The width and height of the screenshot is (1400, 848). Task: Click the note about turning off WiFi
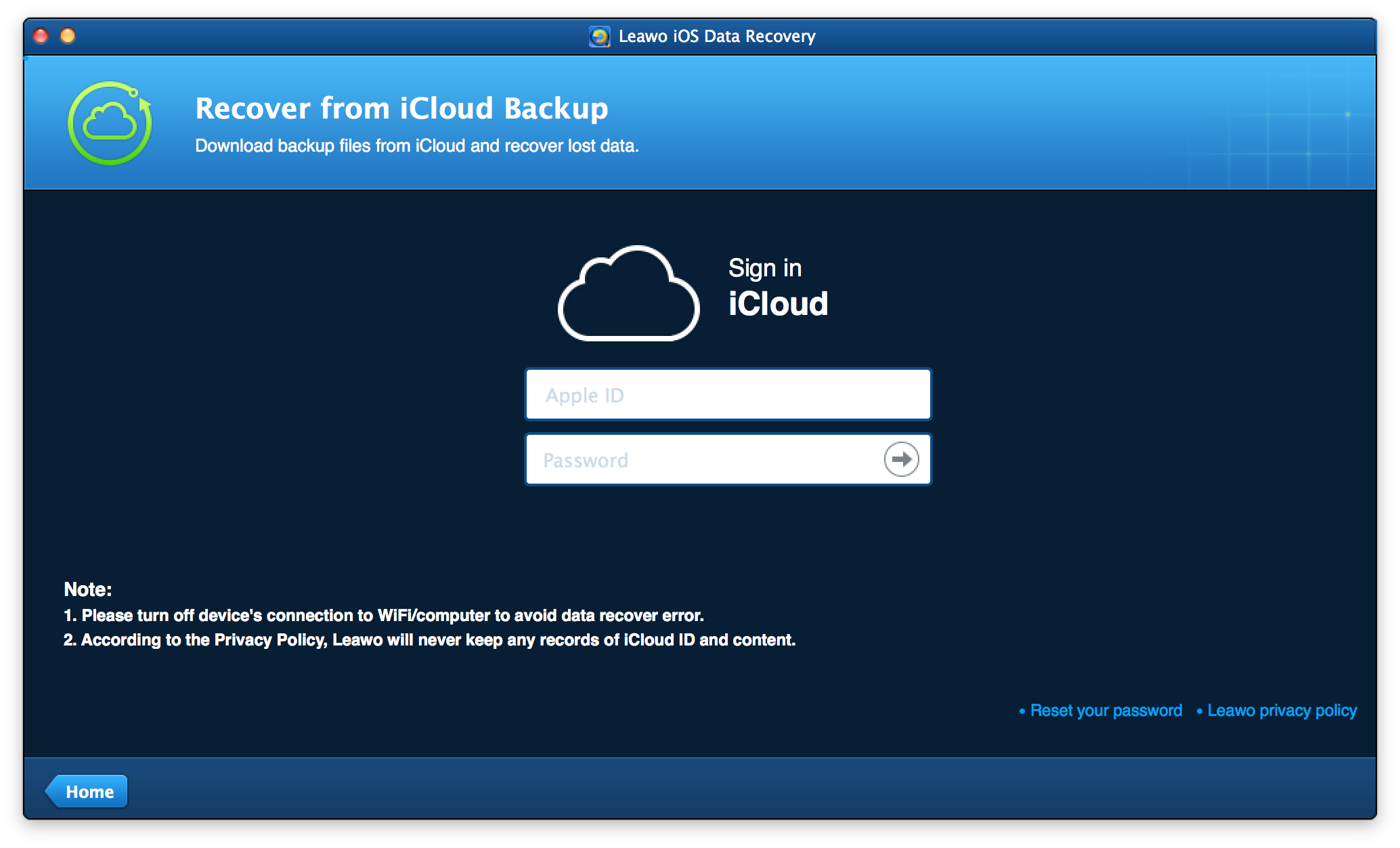[384, 616]
